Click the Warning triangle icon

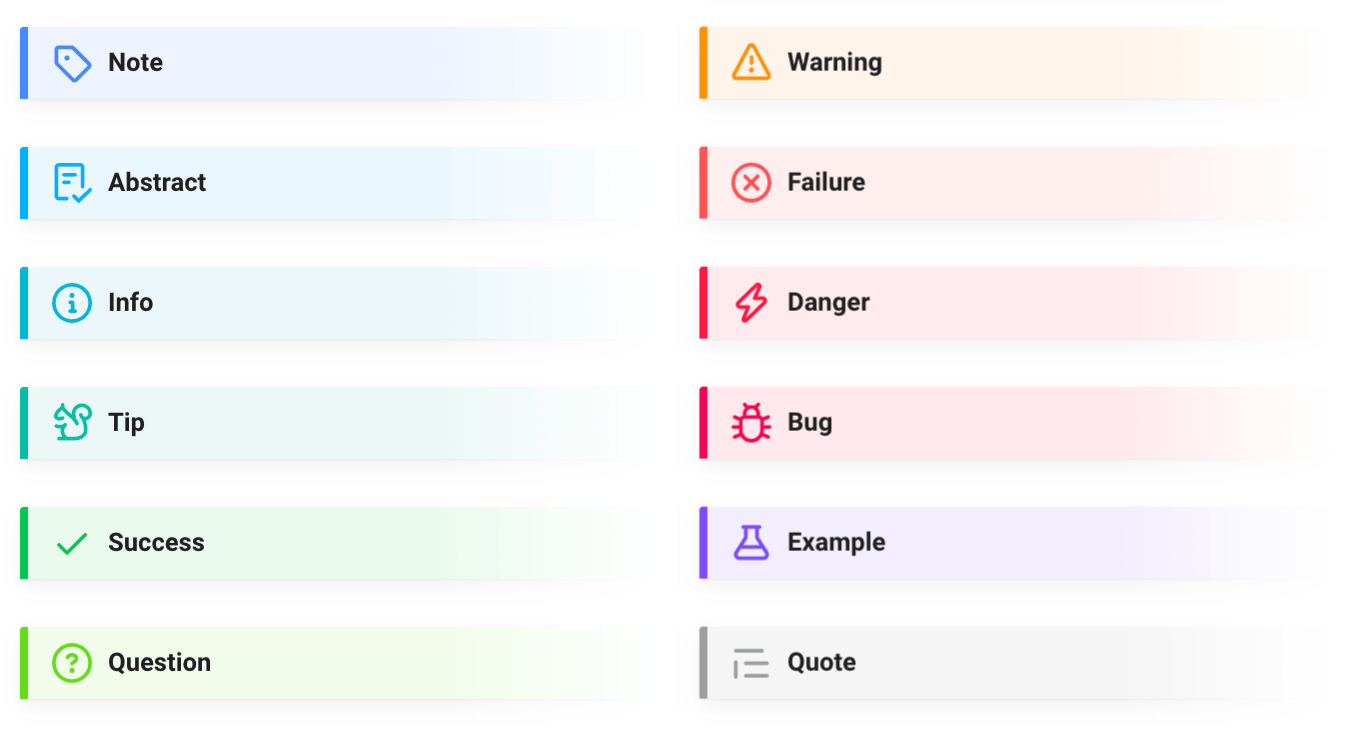(x=751, y=63)
